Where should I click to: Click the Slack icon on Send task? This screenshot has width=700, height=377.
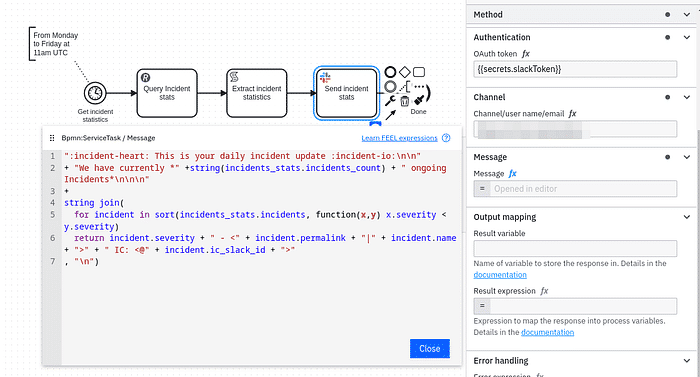pyautogui.click(x=325, y=78)
